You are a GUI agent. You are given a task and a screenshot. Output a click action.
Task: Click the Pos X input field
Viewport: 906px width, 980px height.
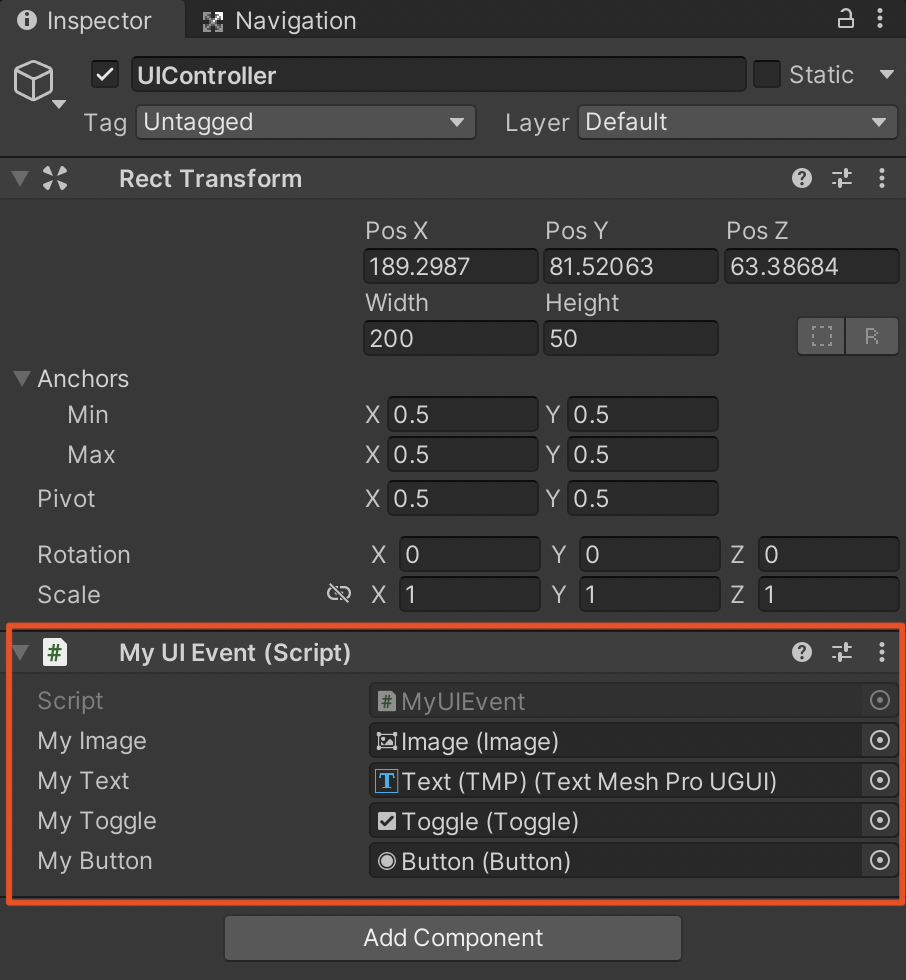coord(451,266)
